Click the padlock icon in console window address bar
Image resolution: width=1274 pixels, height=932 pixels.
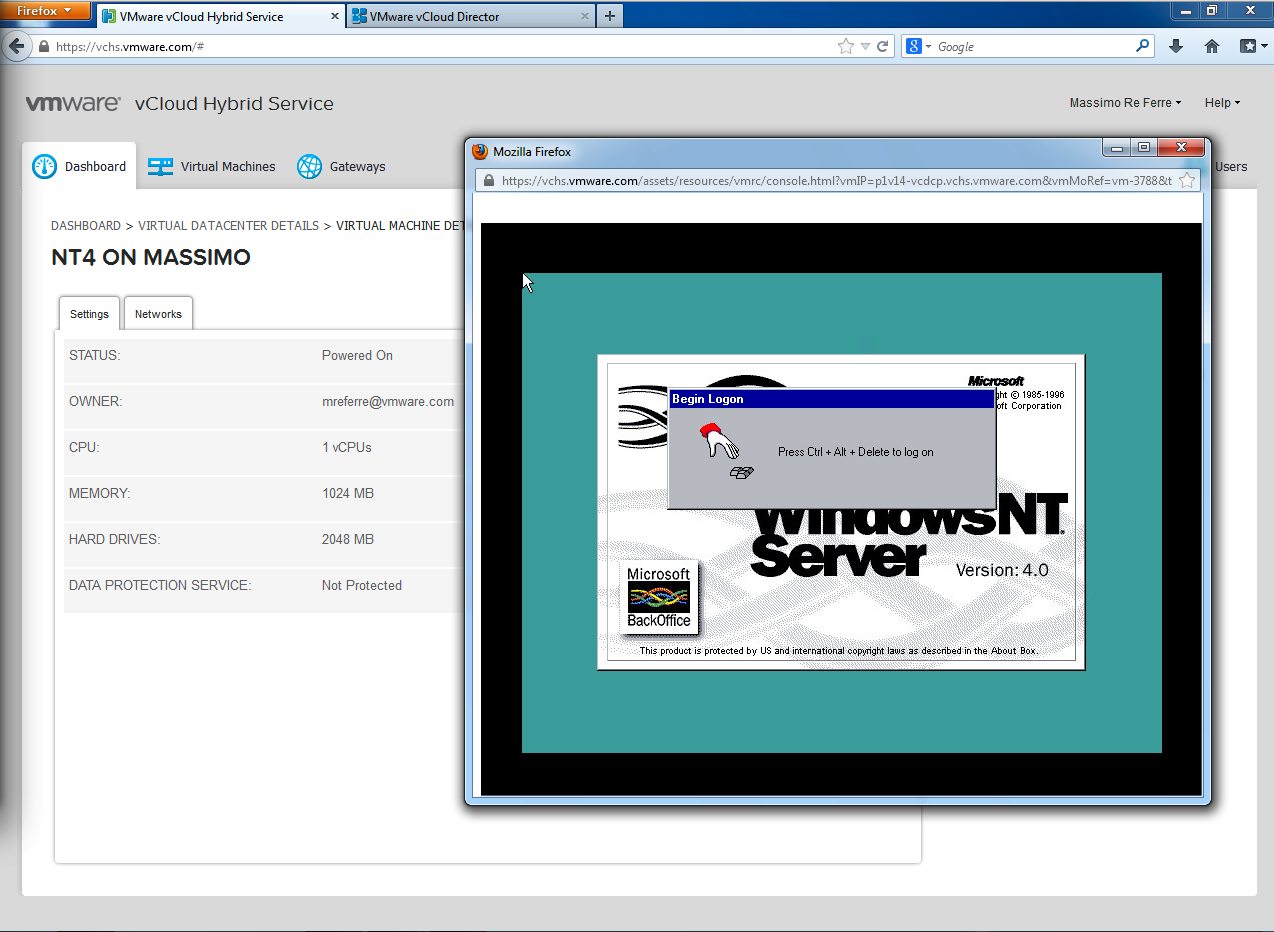tap(489, 181)
